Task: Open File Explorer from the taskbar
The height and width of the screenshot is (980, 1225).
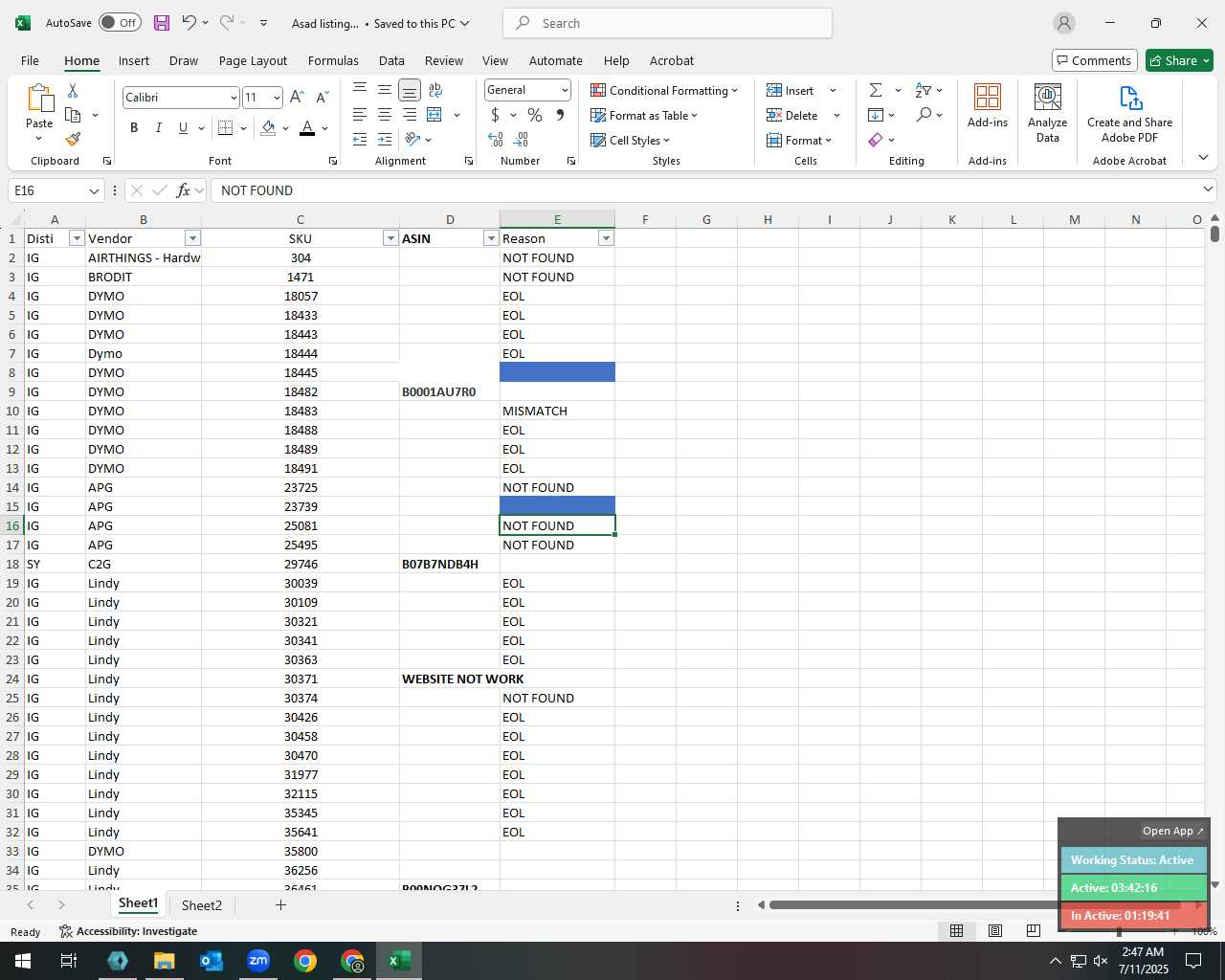Action: pos(165,961)
